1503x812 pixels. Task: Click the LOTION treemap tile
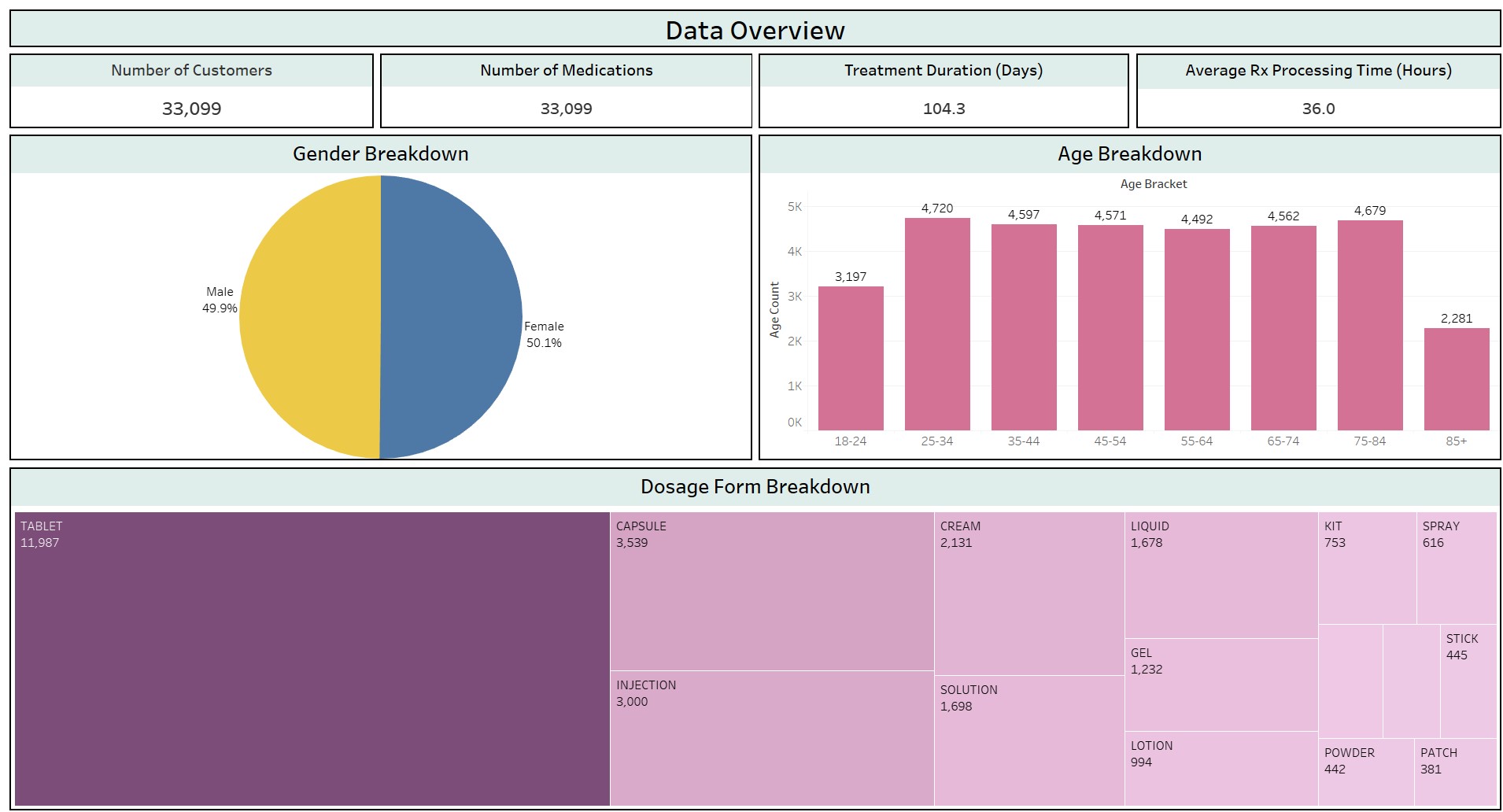pos(1221,769)
